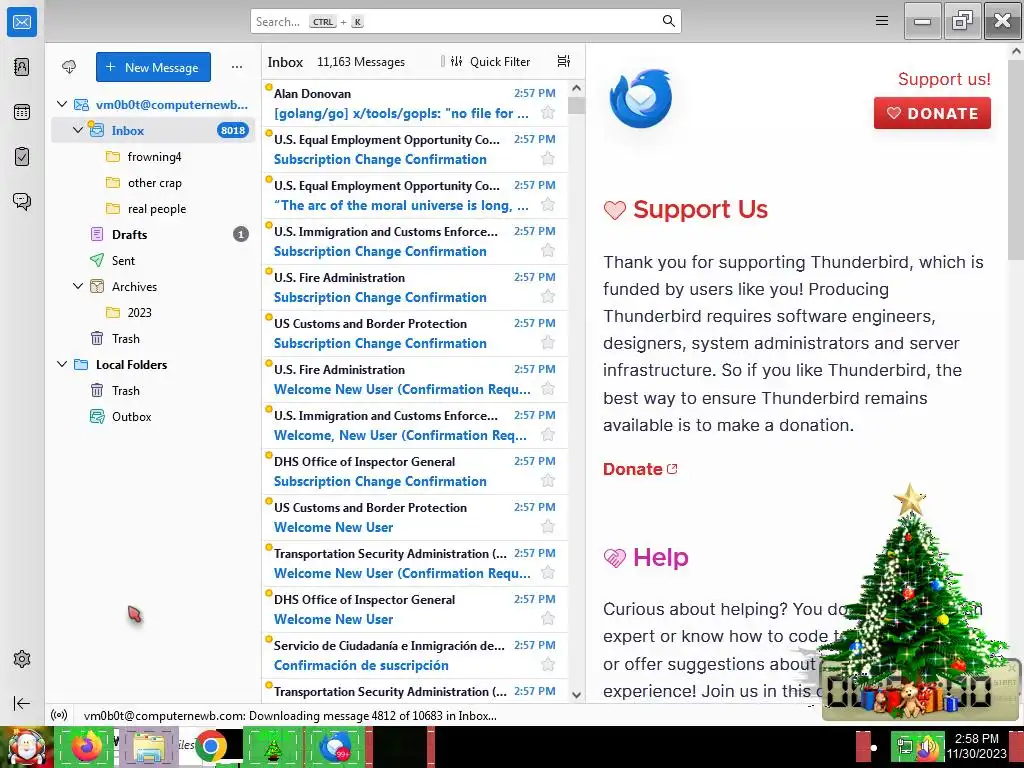Collapse the Archives folder
Image resolution: width=1024 pixels, height=768 pixels.
pyautogui.click(x=78, y=286)
